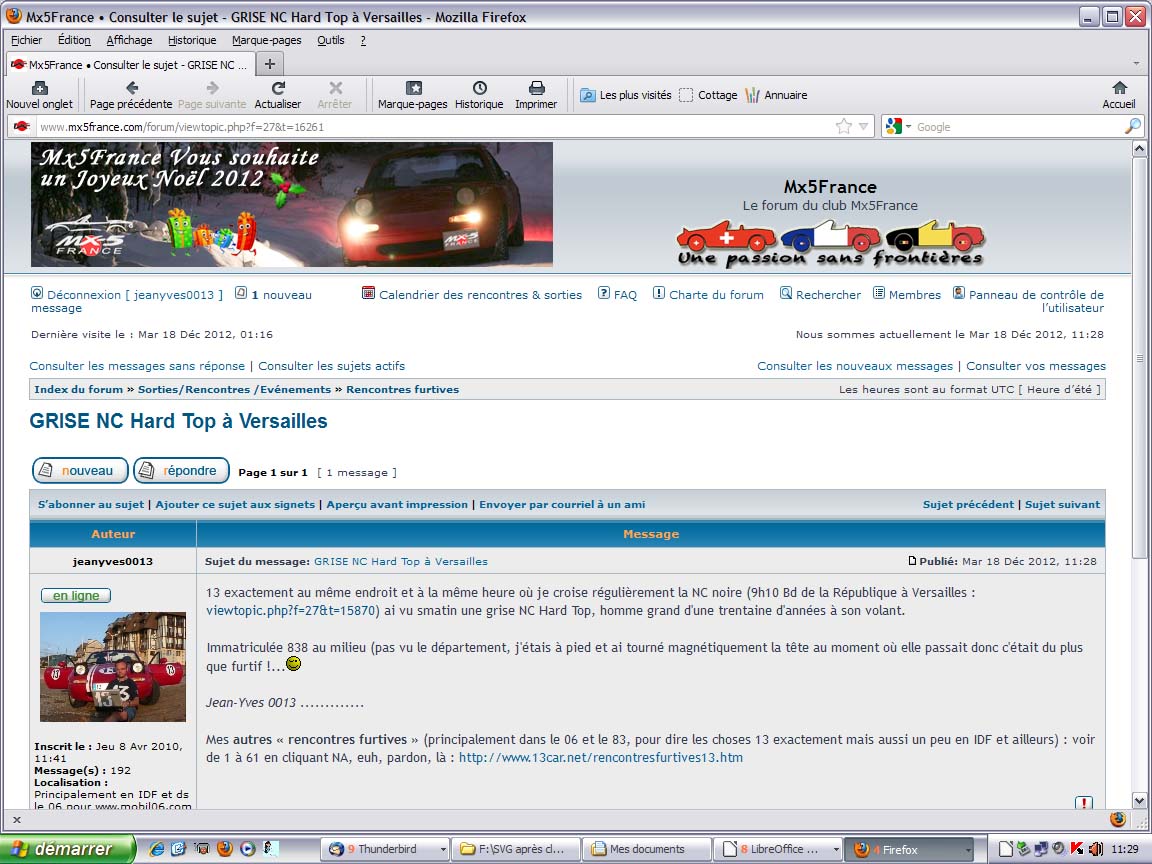Click the Les plus visités bookmark

(x=626, y=95)
